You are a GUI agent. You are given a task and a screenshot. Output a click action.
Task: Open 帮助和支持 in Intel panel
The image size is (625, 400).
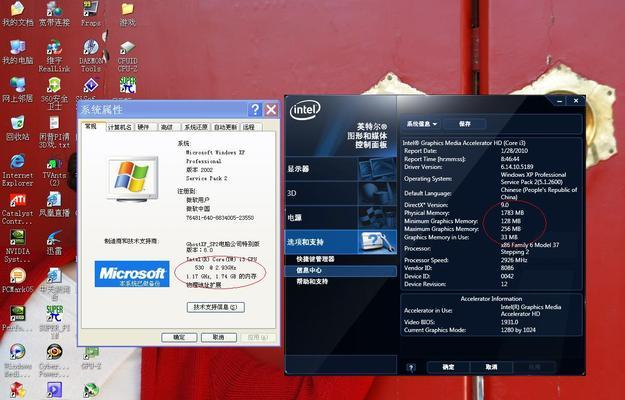(x=312, y=281)
